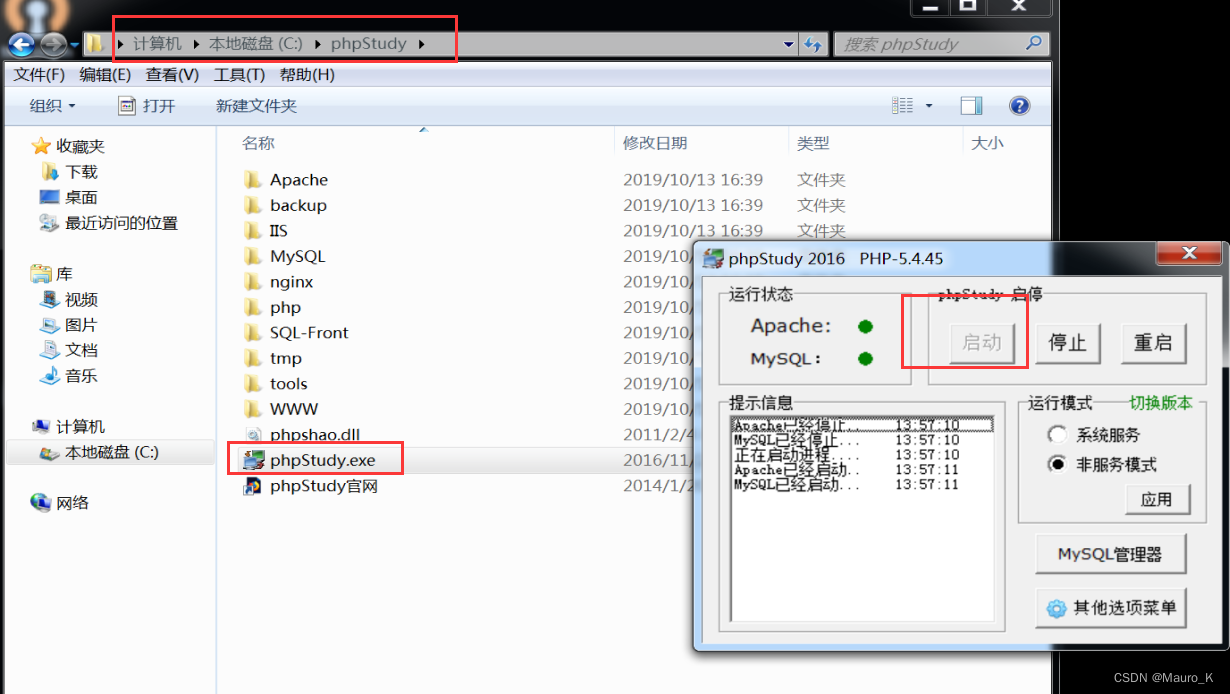The image size is (1230, 694).
Task: Open the 组织 dropdown menu
Action: tap(52, 106)
